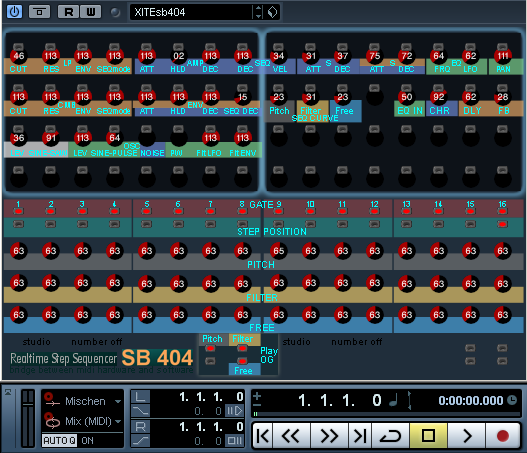This screenshot has height=453, width=527.
Task: Collapse transport panel with top-left arrow icon
Action: click(x=8, y=392)
